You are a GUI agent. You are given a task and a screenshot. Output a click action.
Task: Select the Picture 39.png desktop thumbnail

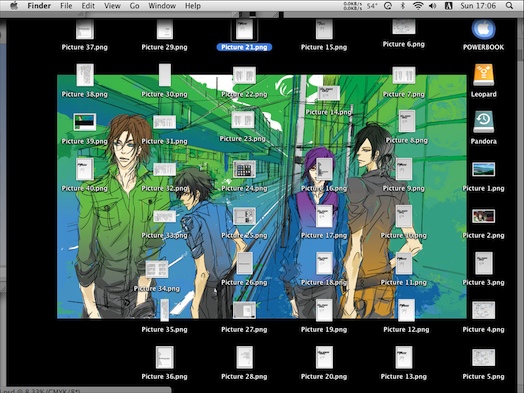coord(85,122)
